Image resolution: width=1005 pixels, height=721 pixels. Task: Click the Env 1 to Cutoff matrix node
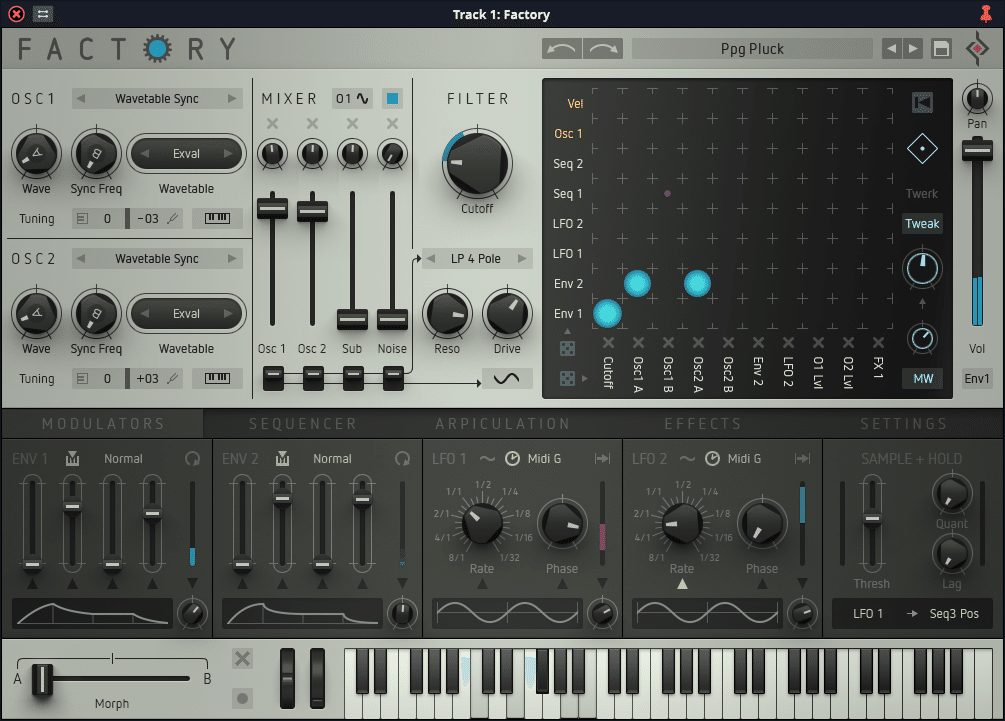point(607,313)
